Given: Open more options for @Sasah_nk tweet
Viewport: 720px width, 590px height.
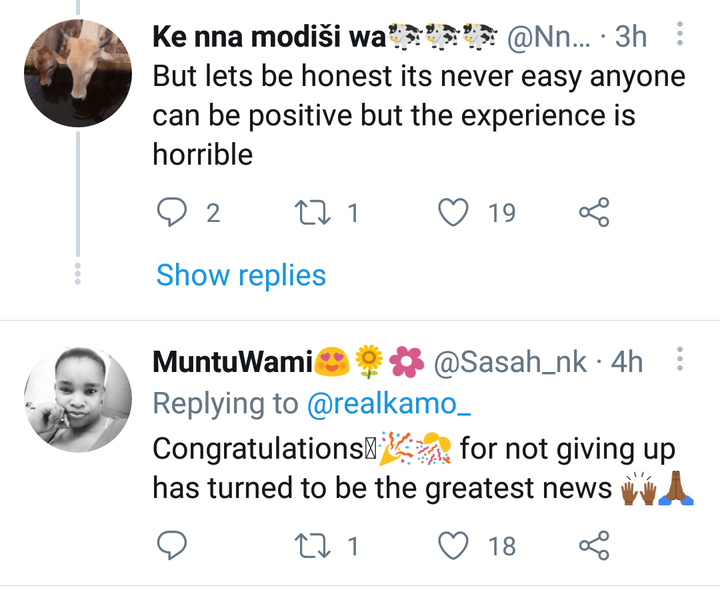Looking at the screenshot, I should tap(680, 359).
